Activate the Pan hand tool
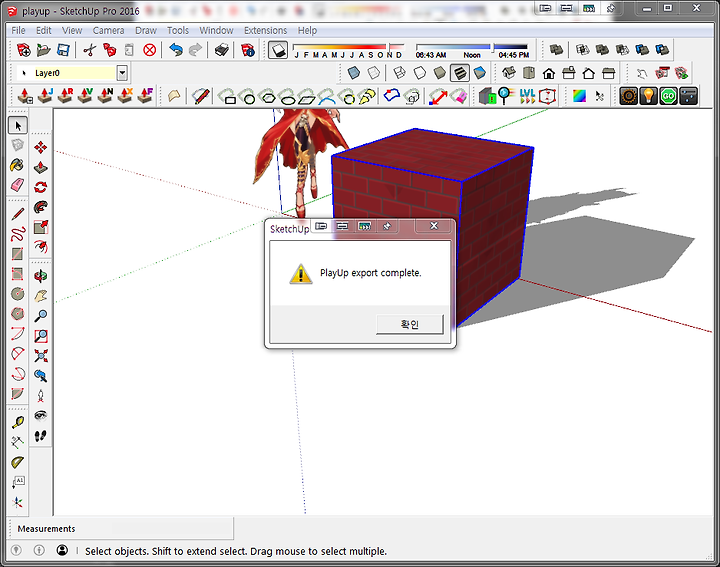Image resolution: width=720 pixels, height=567 pixels. point(41,296)
